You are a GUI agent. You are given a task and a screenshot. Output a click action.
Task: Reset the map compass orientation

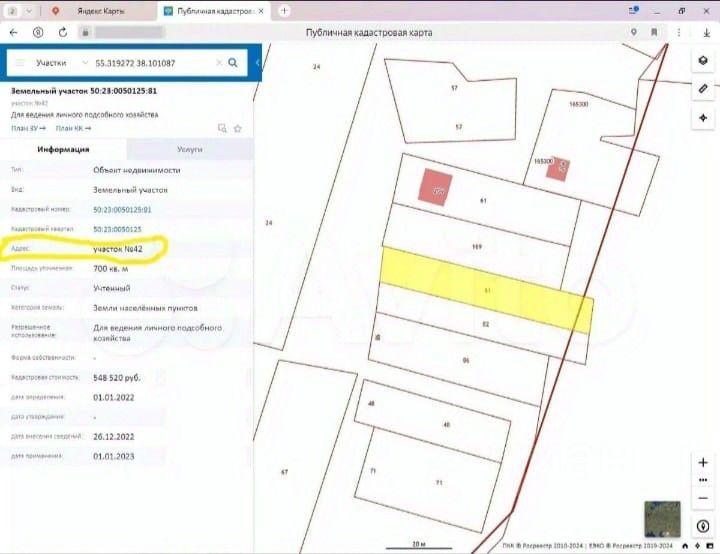click(703, 526)
